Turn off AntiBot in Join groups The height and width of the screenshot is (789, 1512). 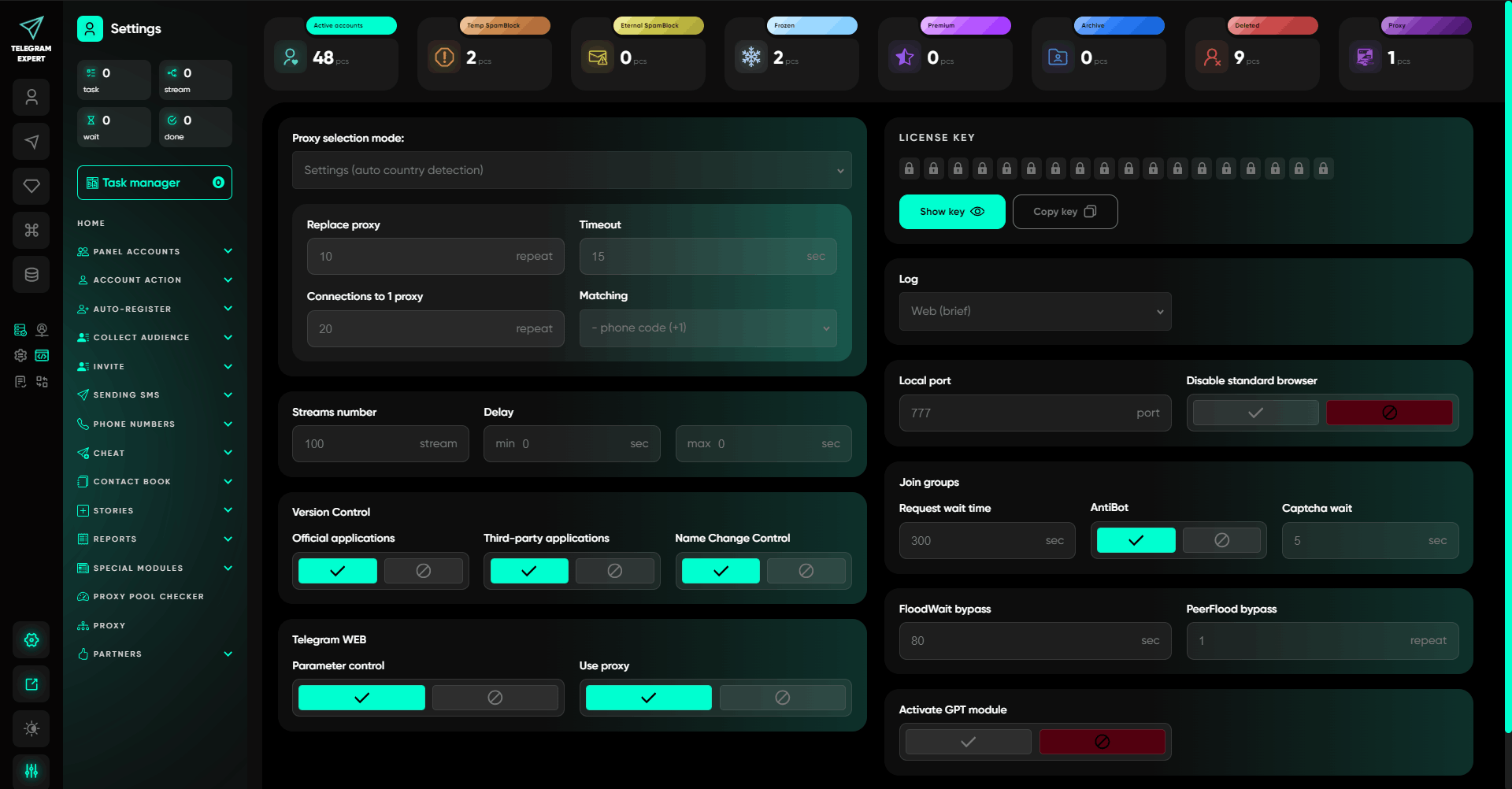[1222, 540]
